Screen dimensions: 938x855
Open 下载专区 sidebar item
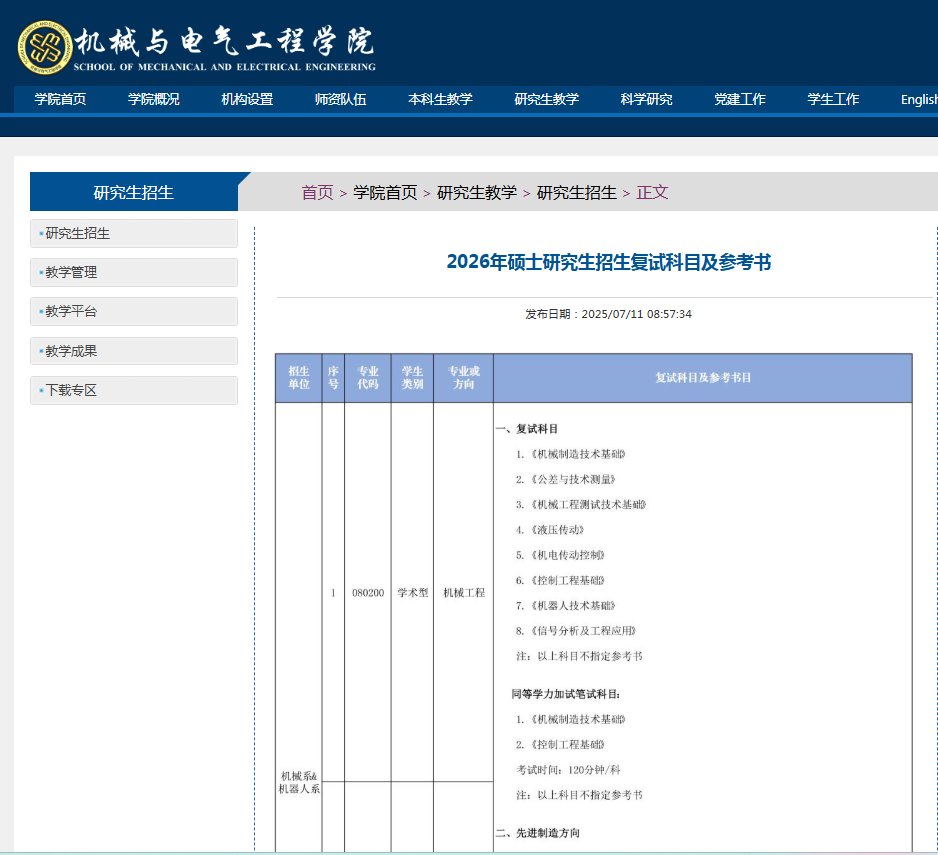tap(71, 390)
